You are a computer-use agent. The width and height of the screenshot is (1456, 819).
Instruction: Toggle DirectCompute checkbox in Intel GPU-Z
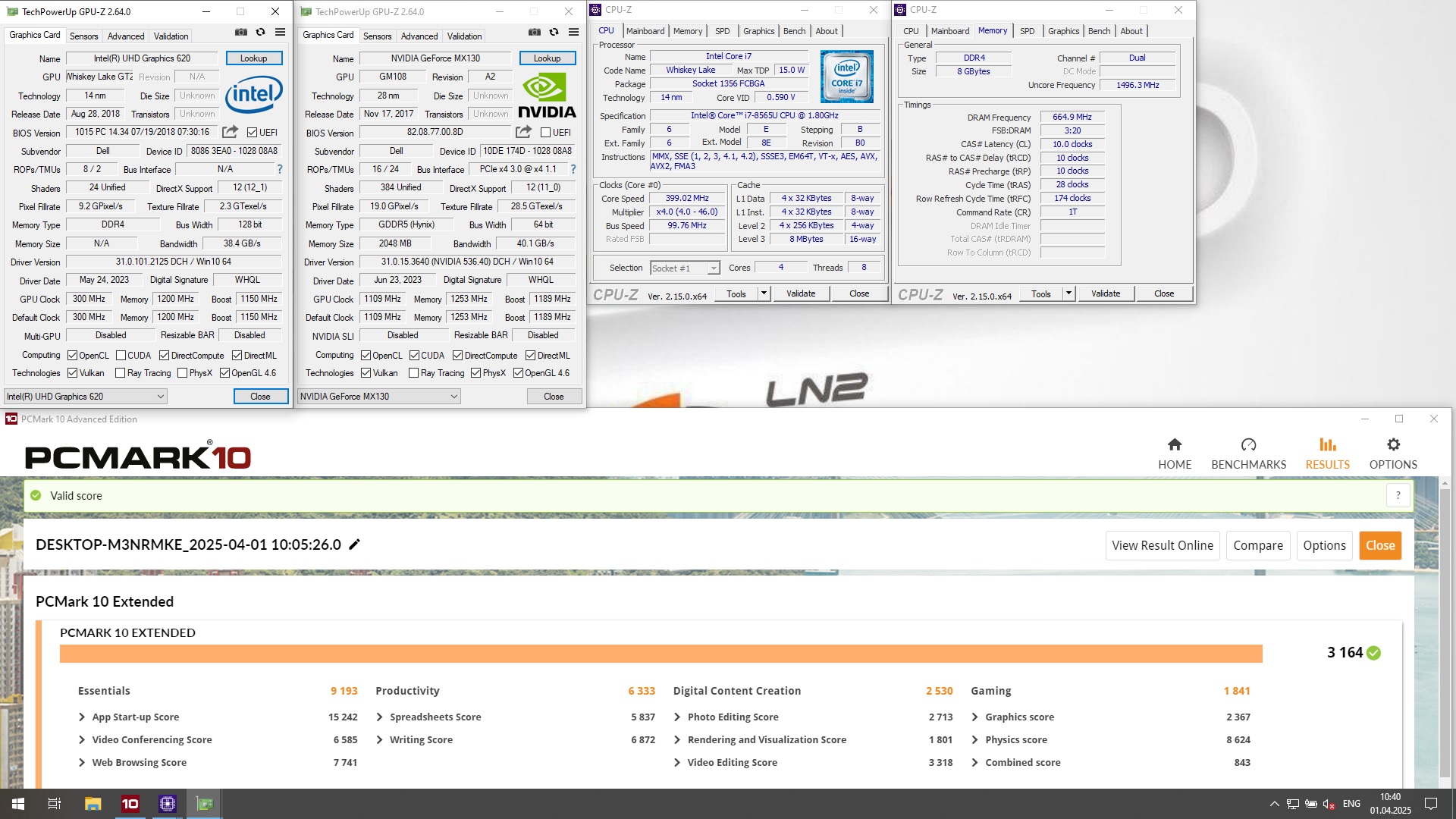pos(164,355)
